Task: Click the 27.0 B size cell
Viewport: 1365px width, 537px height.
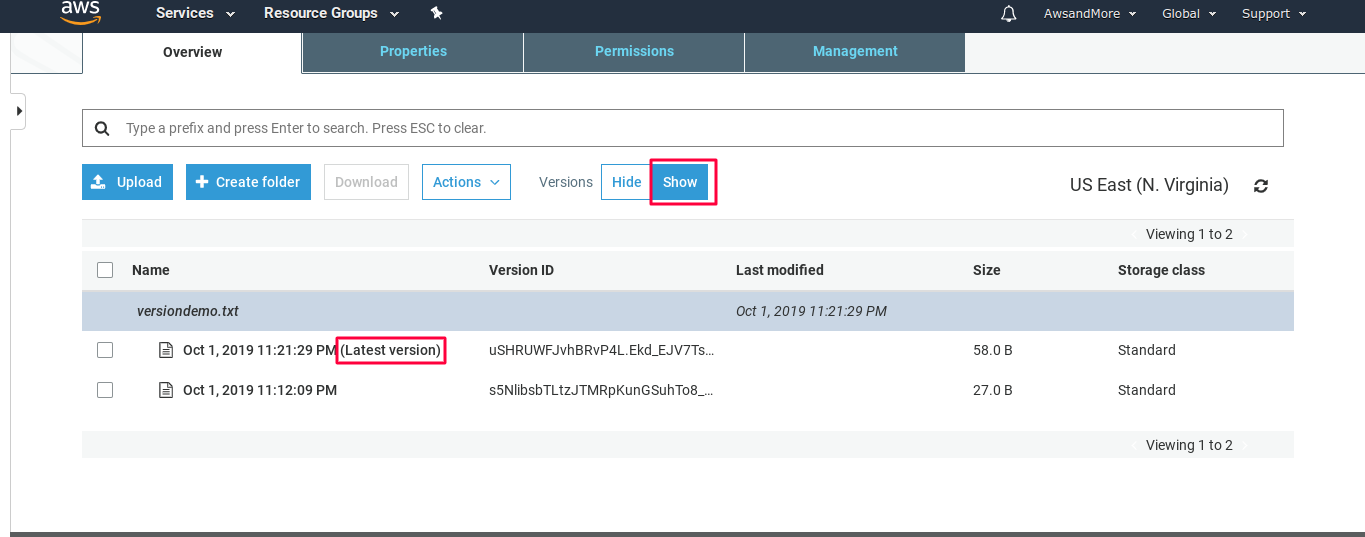Action: pos(993,390)
